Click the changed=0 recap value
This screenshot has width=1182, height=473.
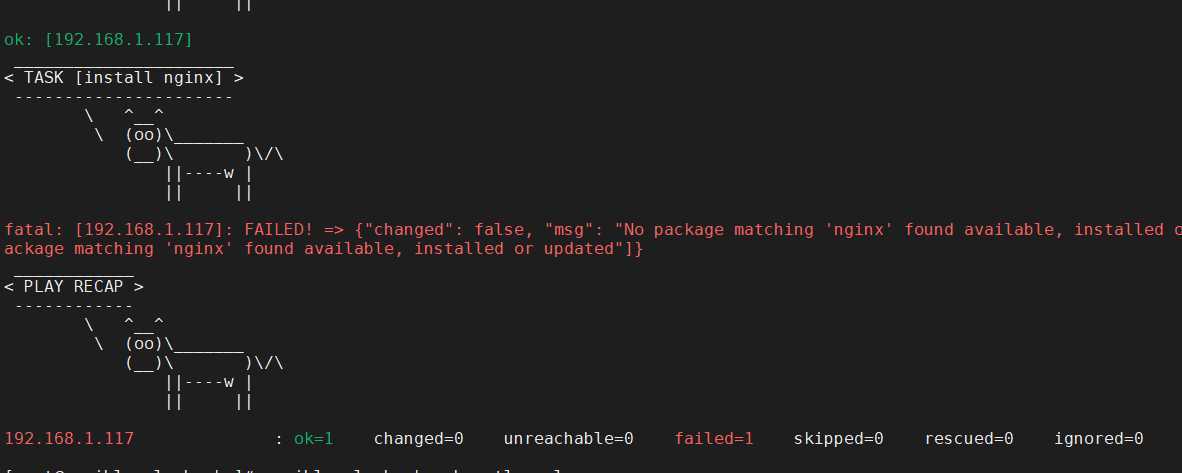pyautogui.click(x=418, y=439)
